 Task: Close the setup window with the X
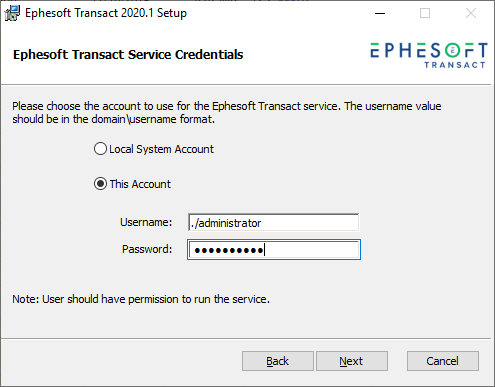[x=471, y=13]
